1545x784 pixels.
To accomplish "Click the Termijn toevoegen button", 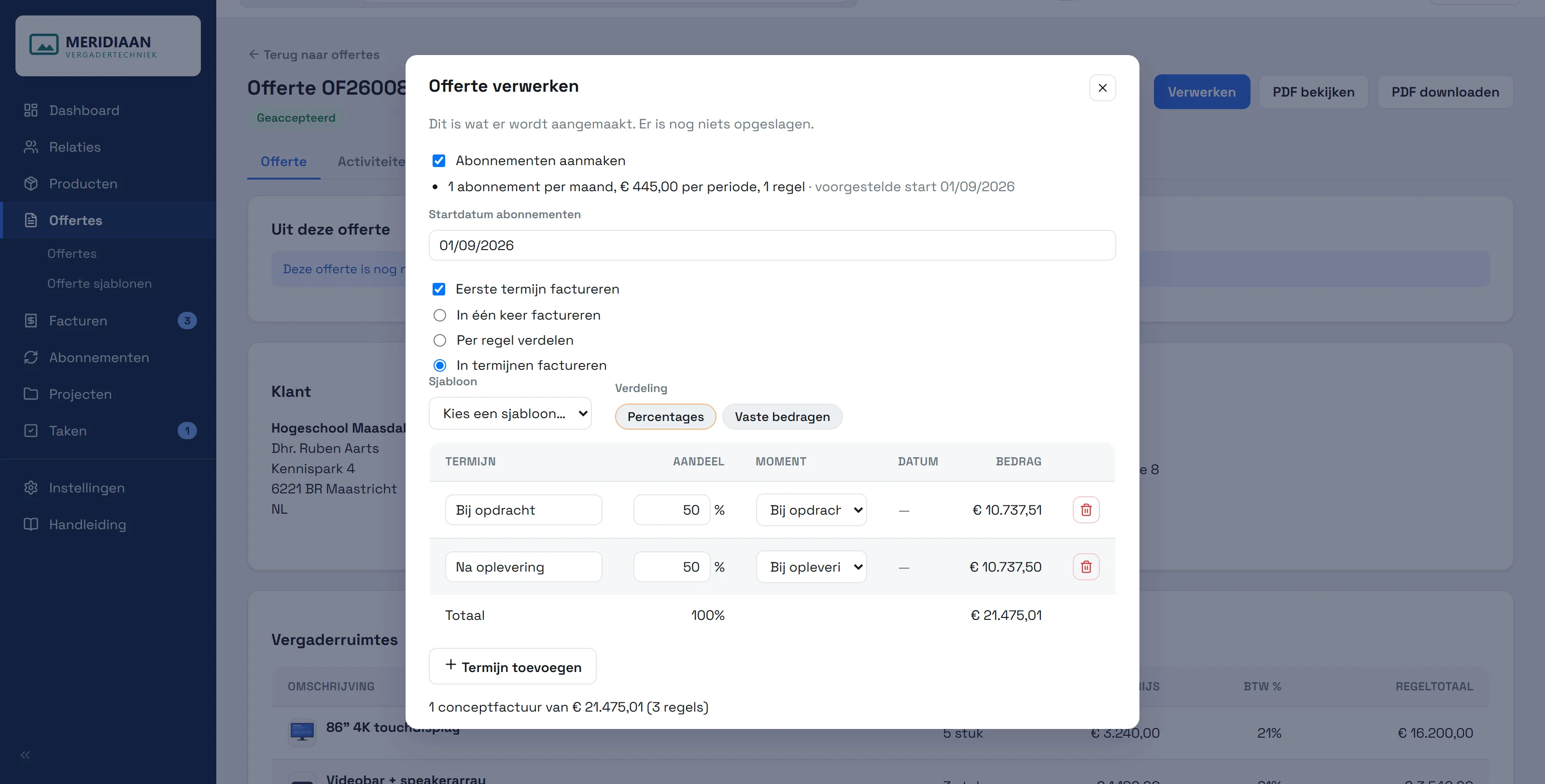I will click(x=512, y=666).
